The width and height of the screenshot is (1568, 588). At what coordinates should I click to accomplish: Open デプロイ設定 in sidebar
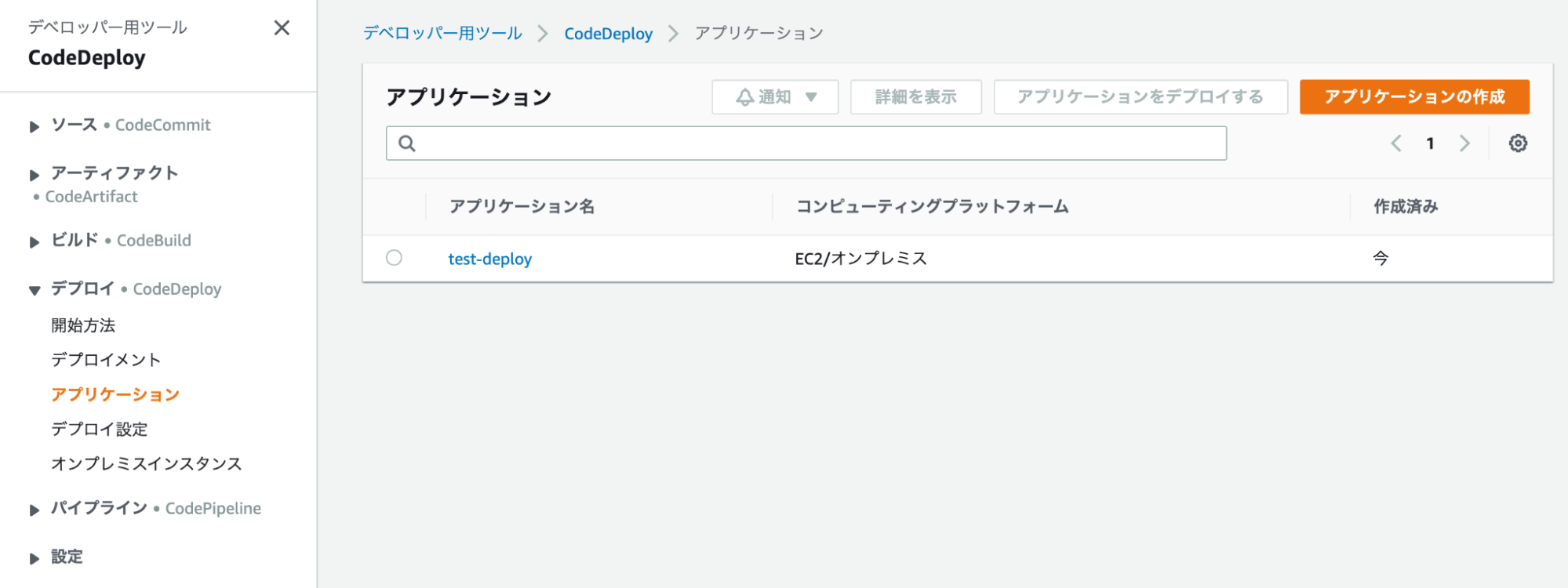point(100,429)
